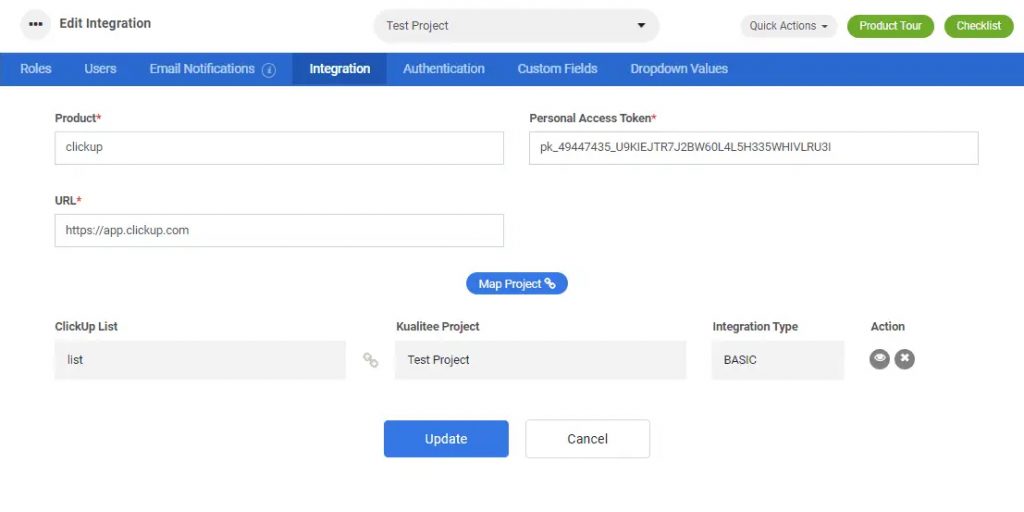The width and height of the screenshot is (1024, 512).
Task: Click the Update button
Action: point(446,439)
